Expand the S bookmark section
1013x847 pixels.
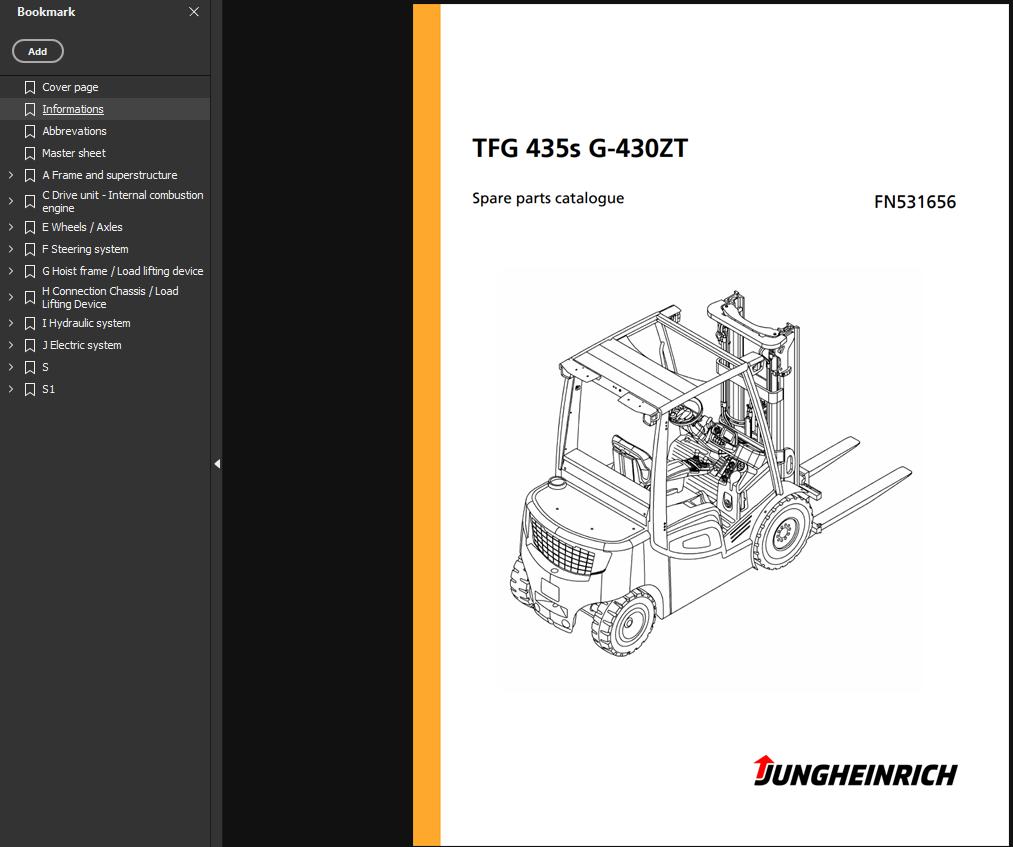(x=11, y=367)
